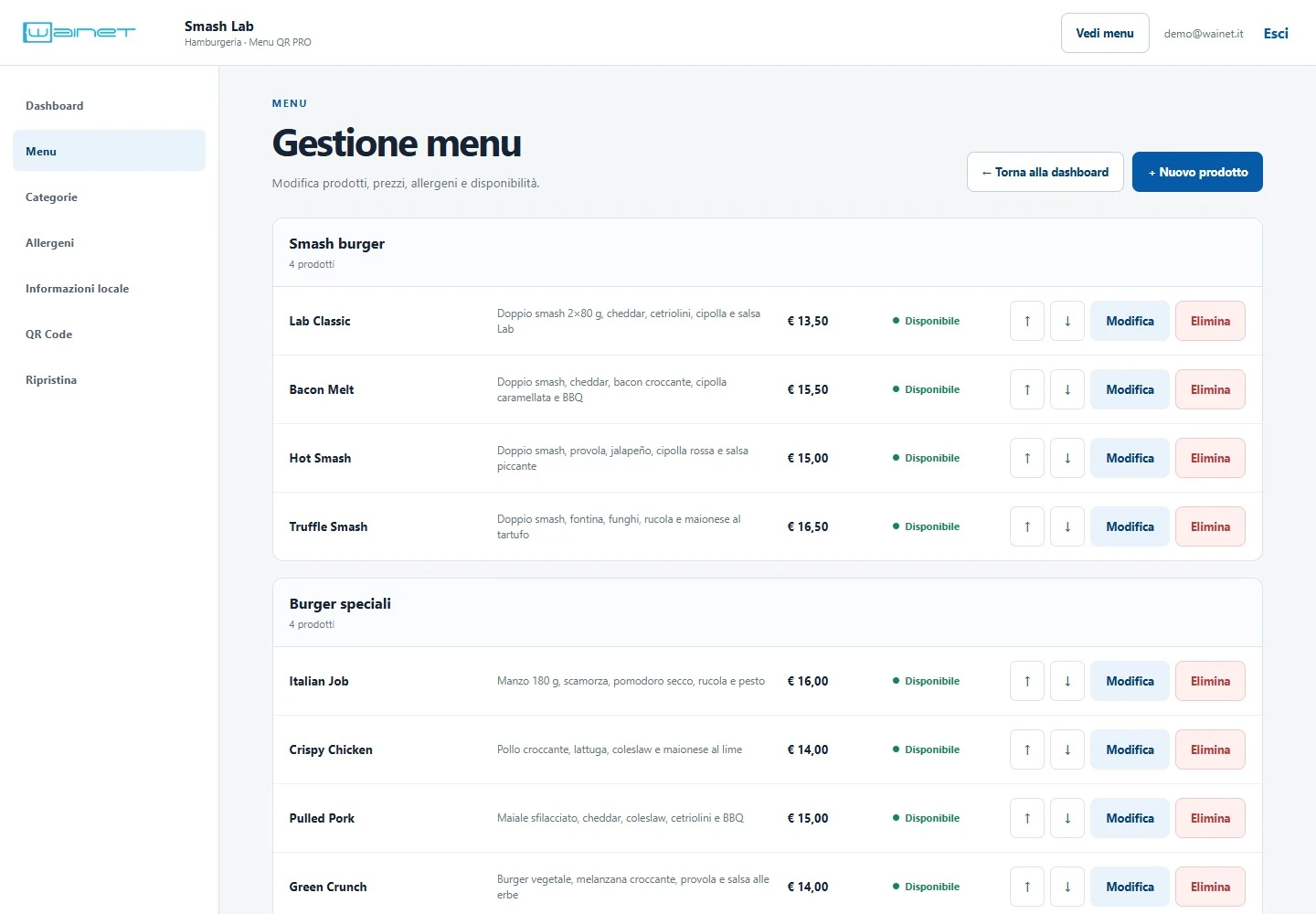Delete Bacon Melt with Elimina
Image resolution: width=1316 pixels, height=914 pixels.
tap(1210, 389)
